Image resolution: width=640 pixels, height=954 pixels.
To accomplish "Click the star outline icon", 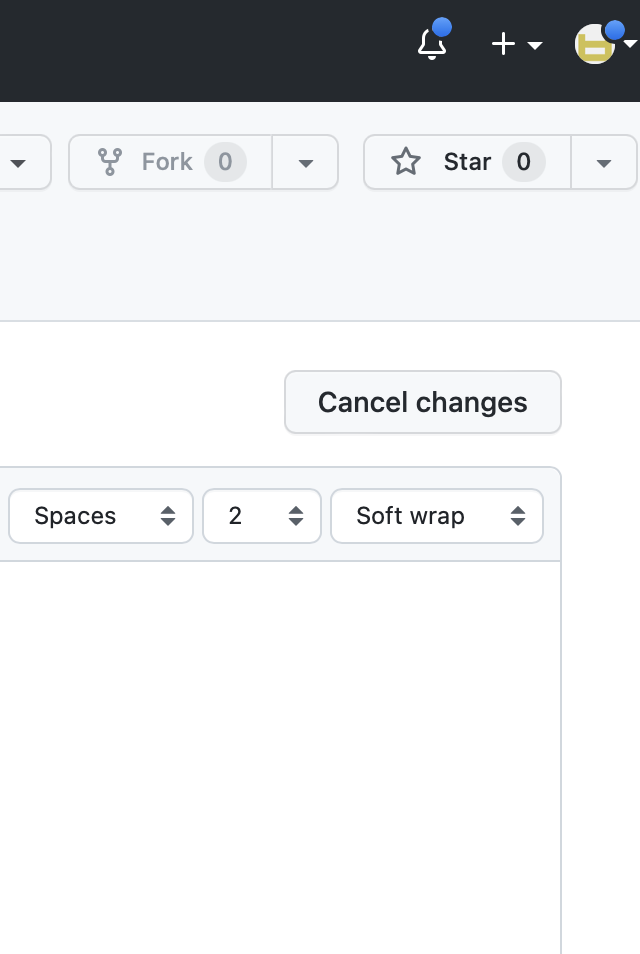I will pyautogui.click(x=406, y=162).
